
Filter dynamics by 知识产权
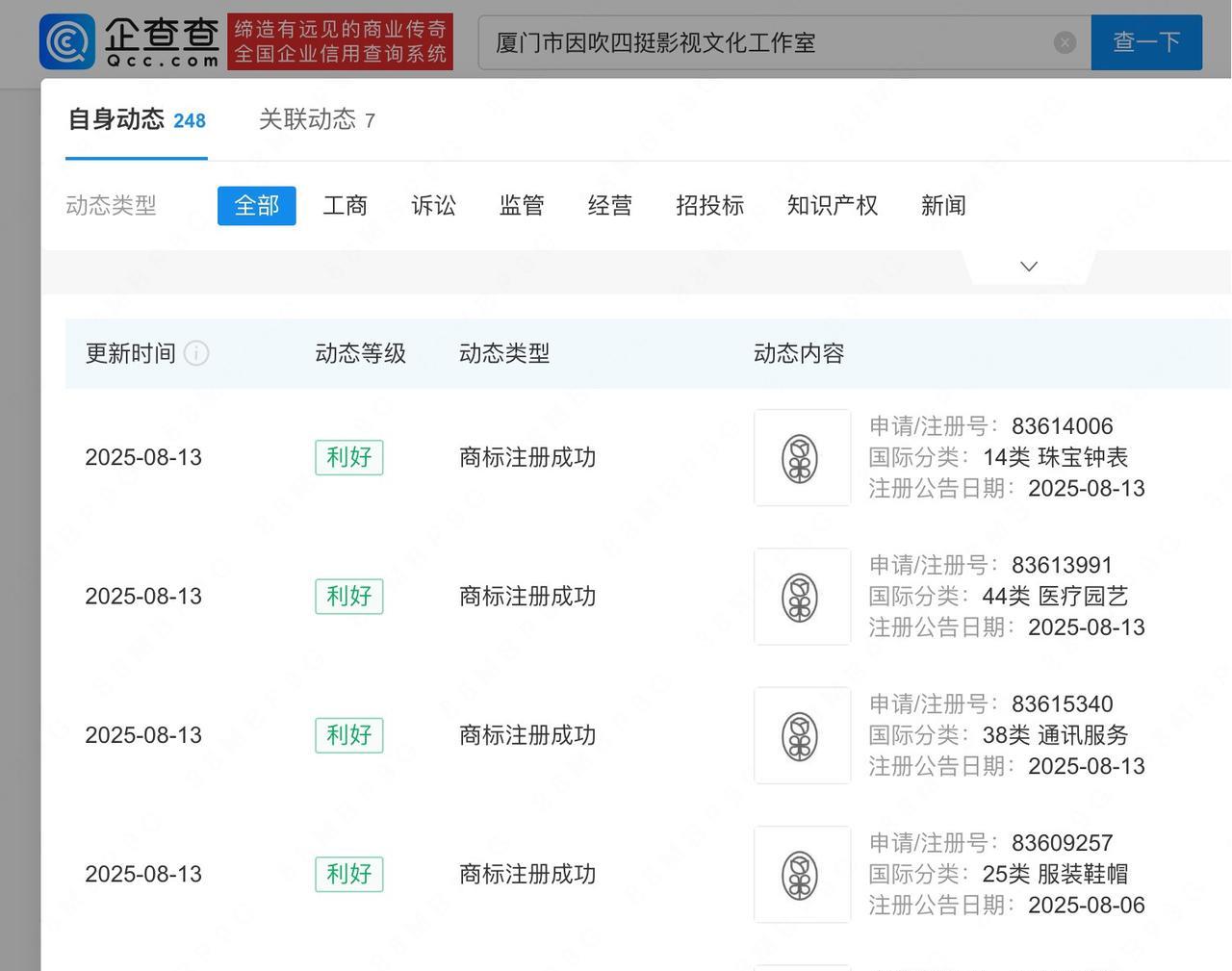point(832,206)
